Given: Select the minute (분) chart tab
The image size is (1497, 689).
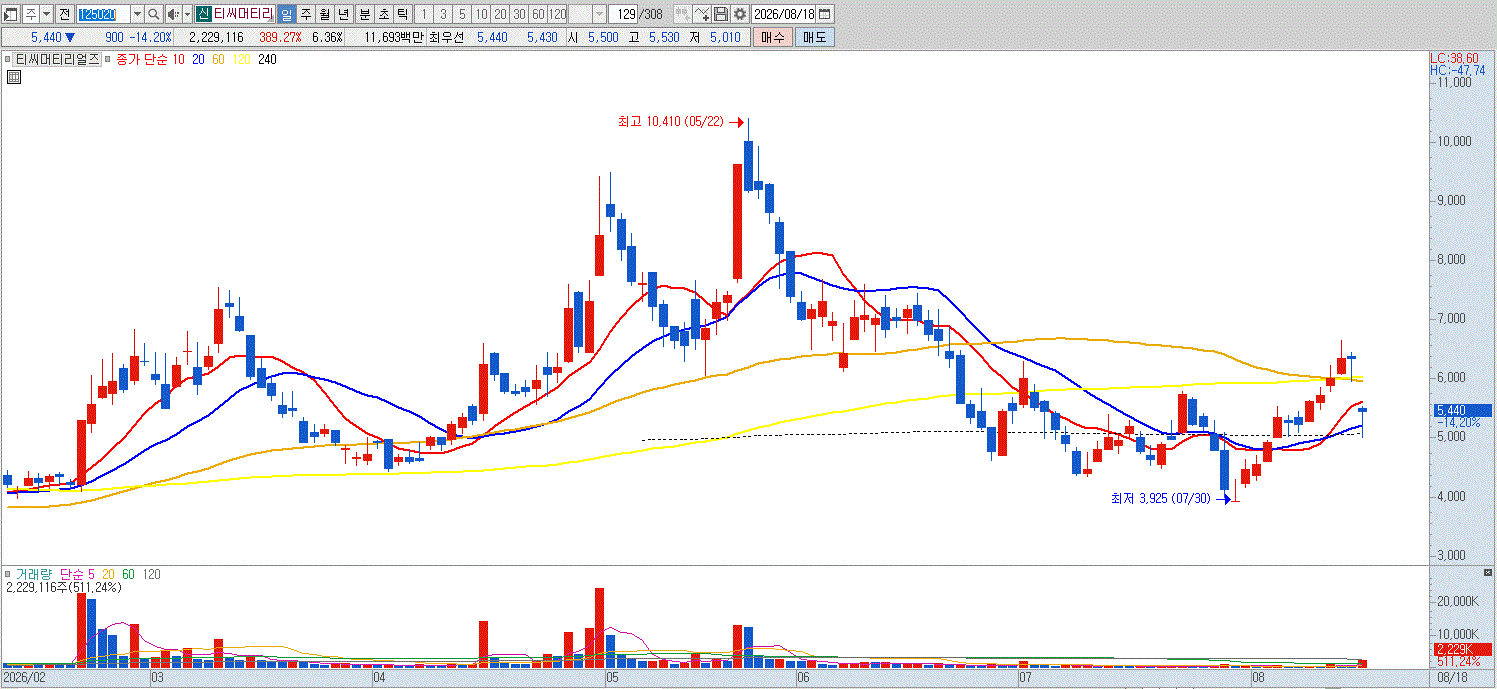Looking at the screenshot, I should tap(364, 14).
